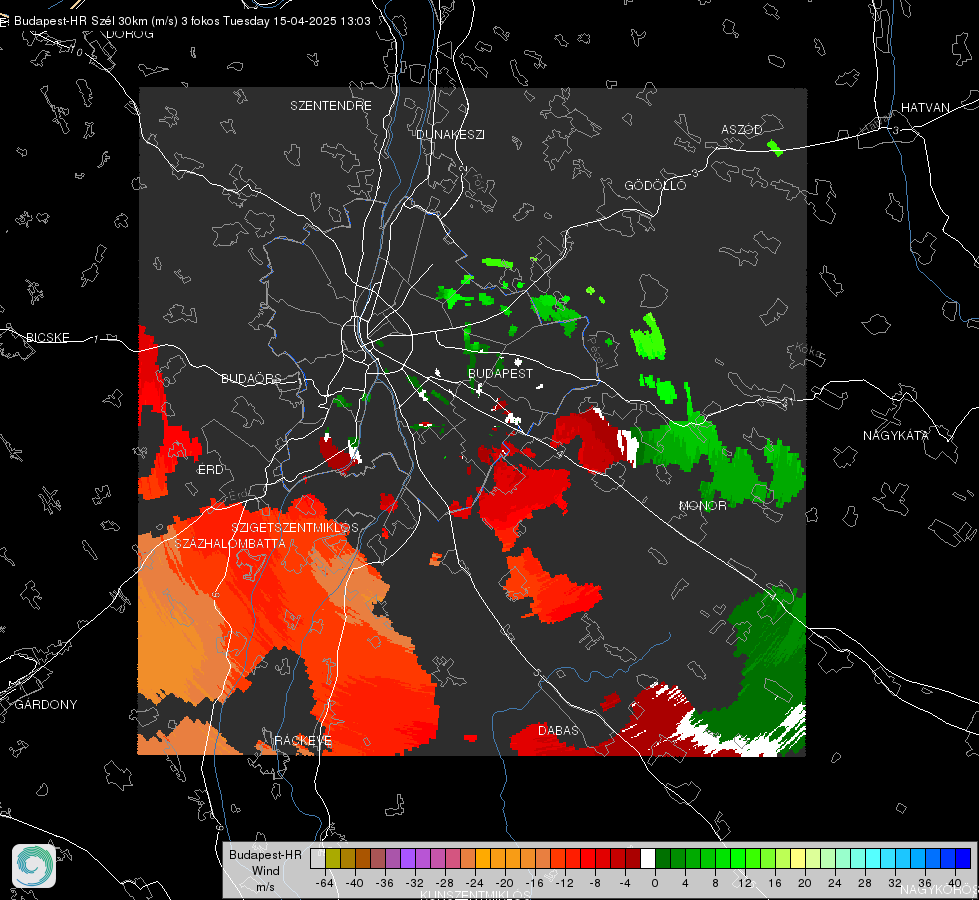979x900 pixels.
Task: Select the radar title text at top
Action: pos(192,21)
